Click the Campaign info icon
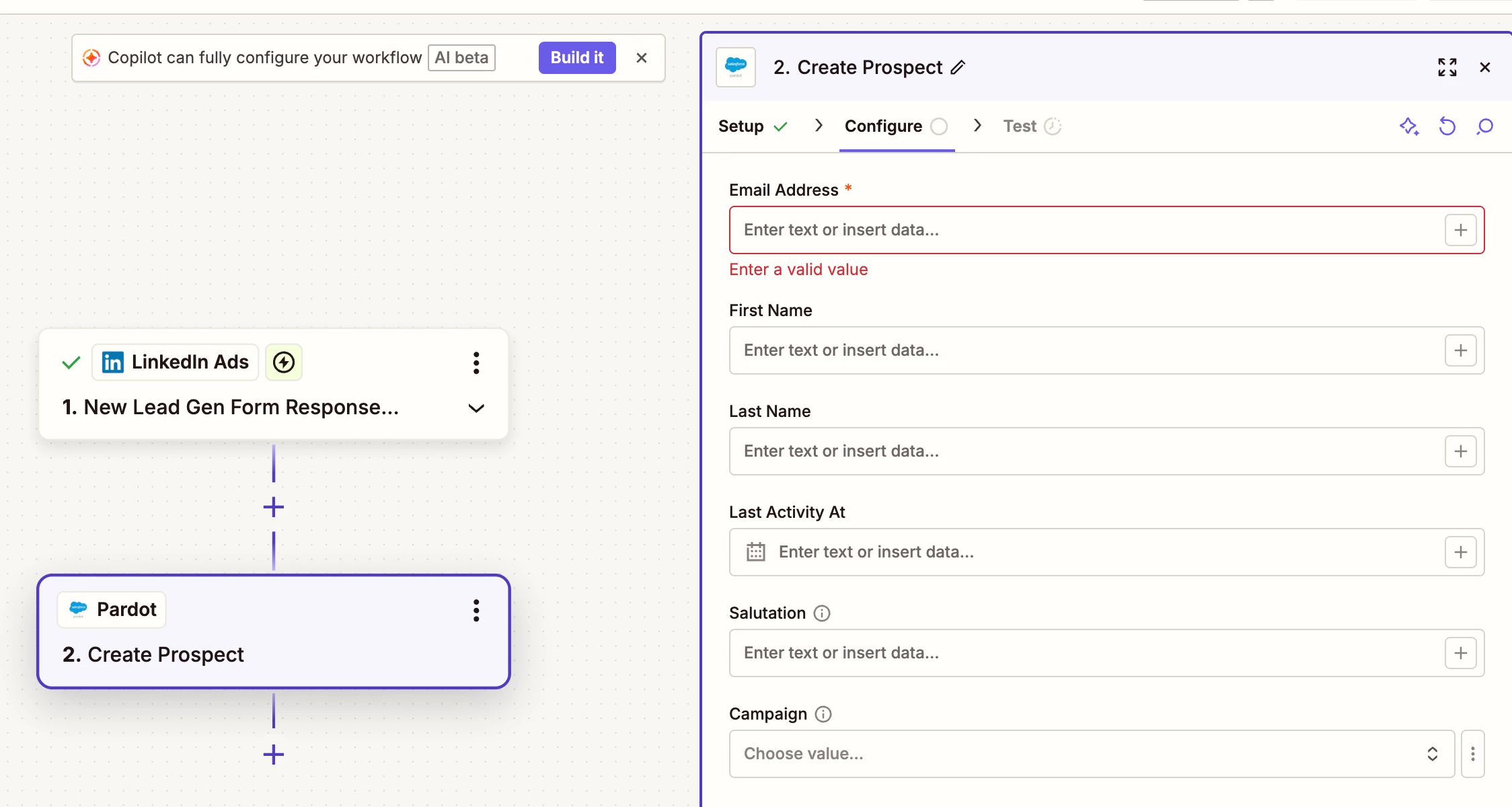The image size is (1512, 807). click(x=823, y=714)
